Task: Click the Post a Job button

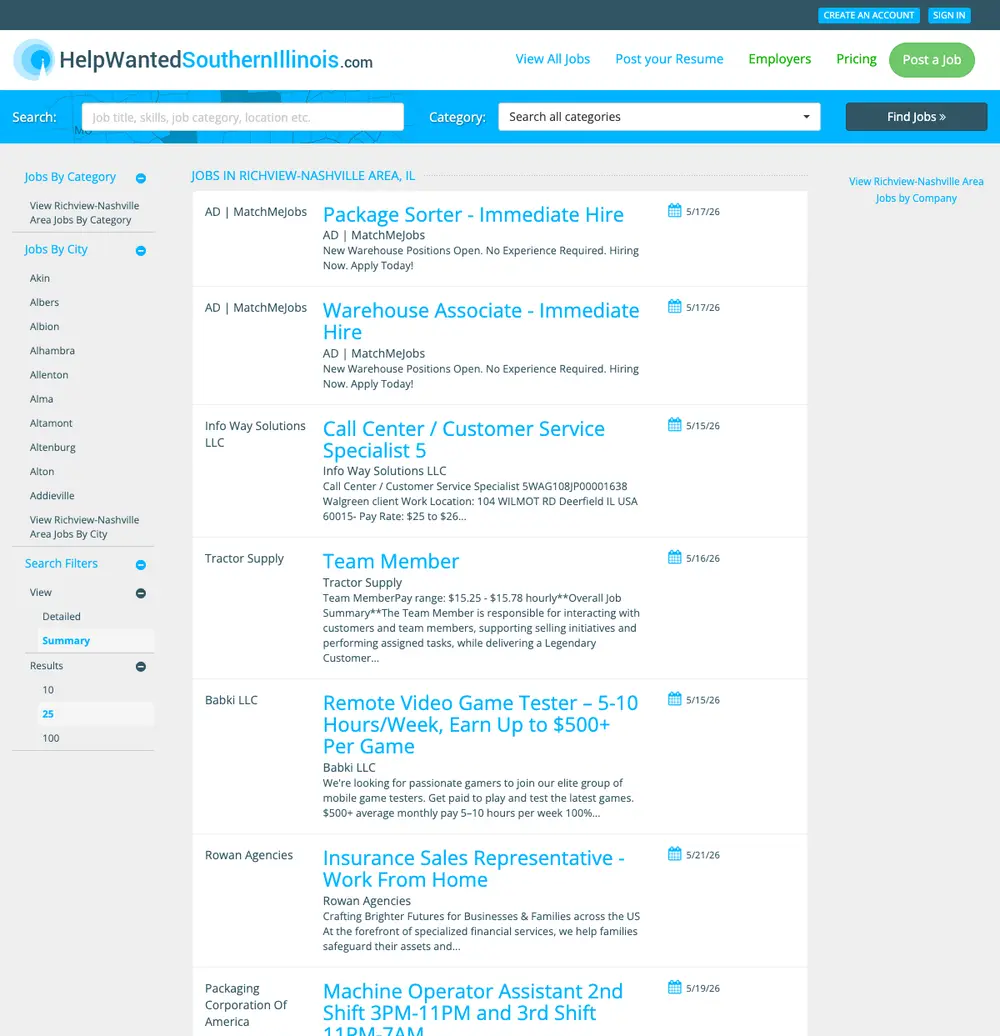Action: coord(931,60)
